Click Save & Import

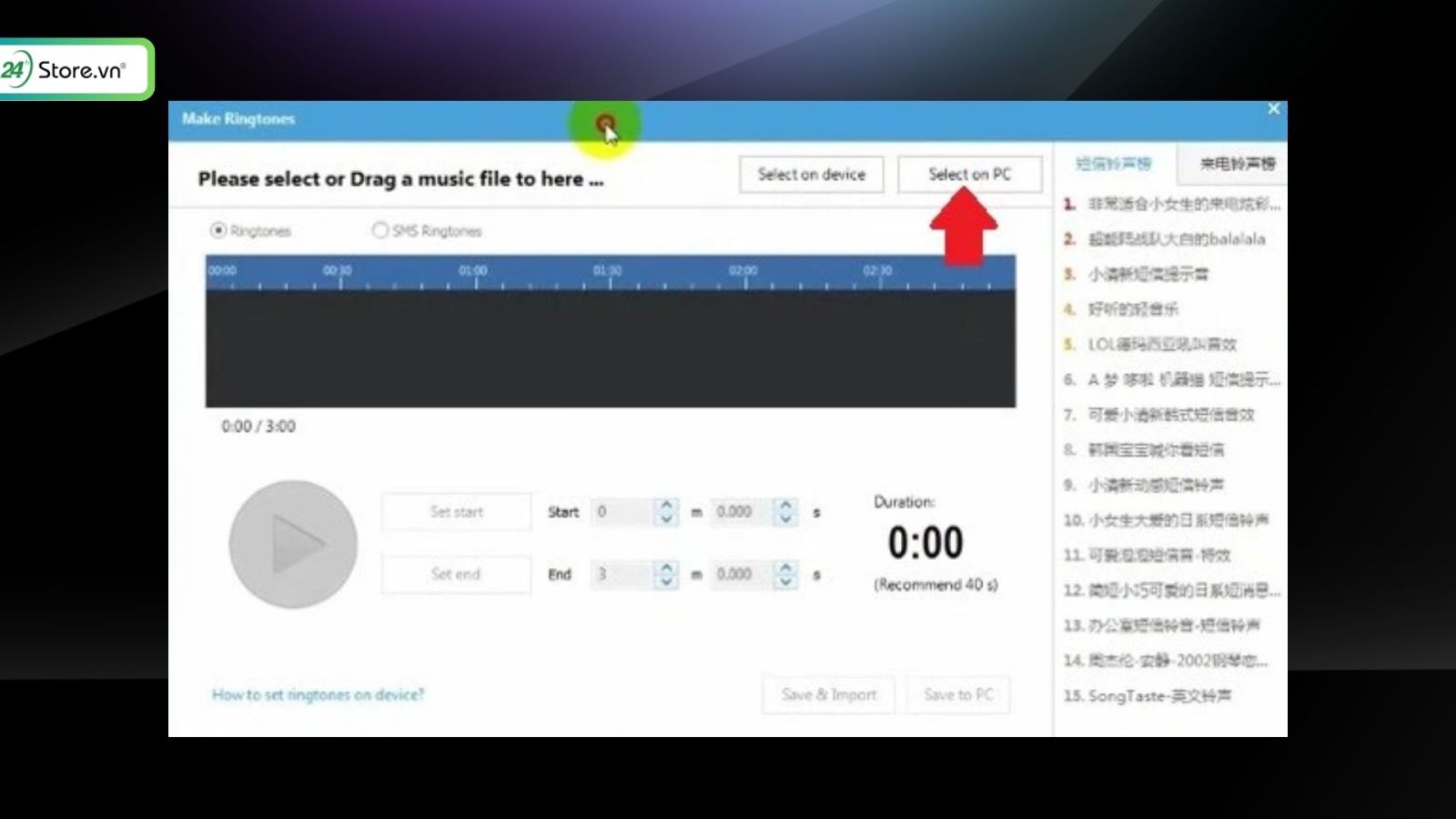829,695
